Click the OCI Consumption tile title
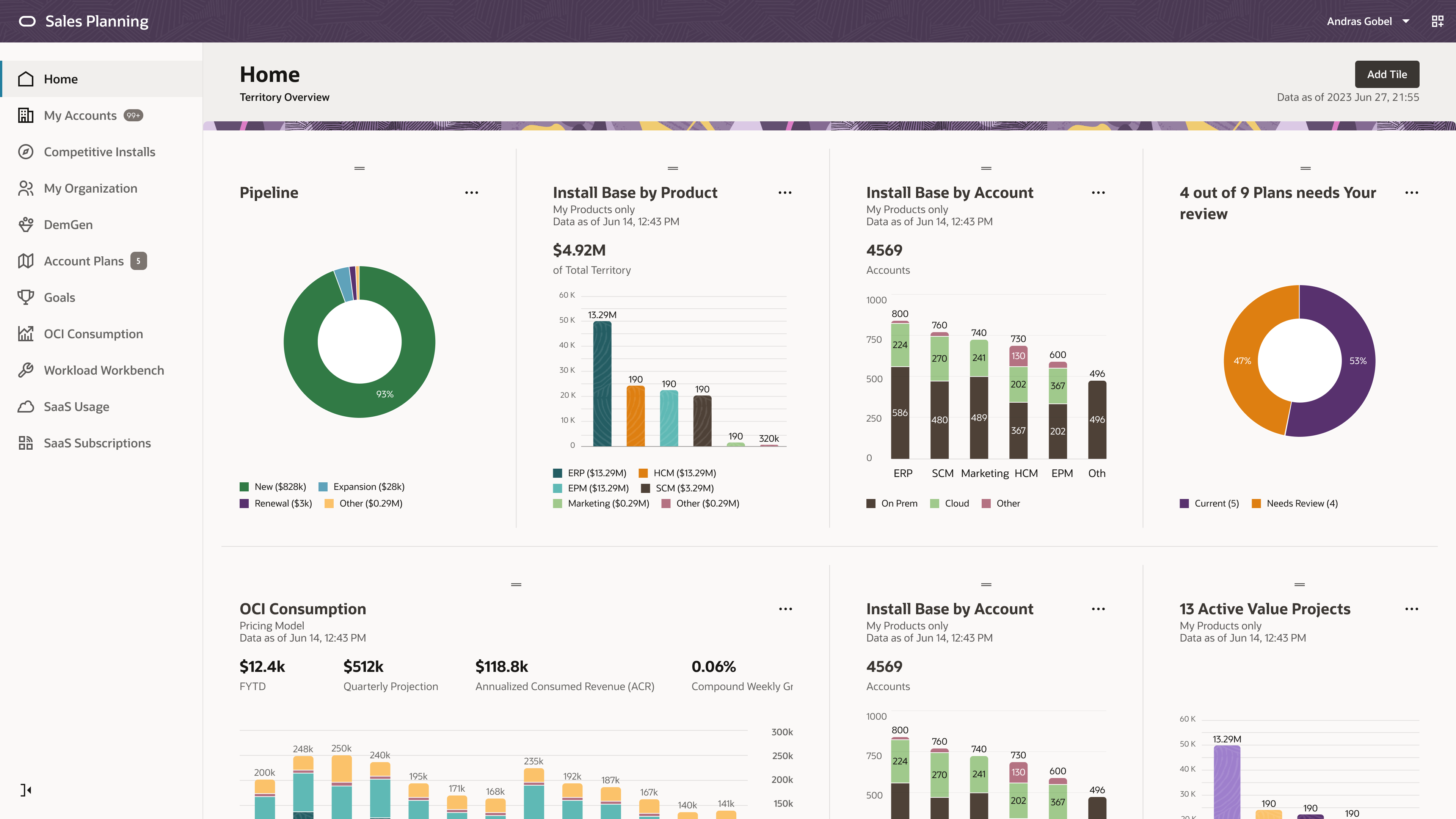1456x819 pixels. click(x=303, y=609)
